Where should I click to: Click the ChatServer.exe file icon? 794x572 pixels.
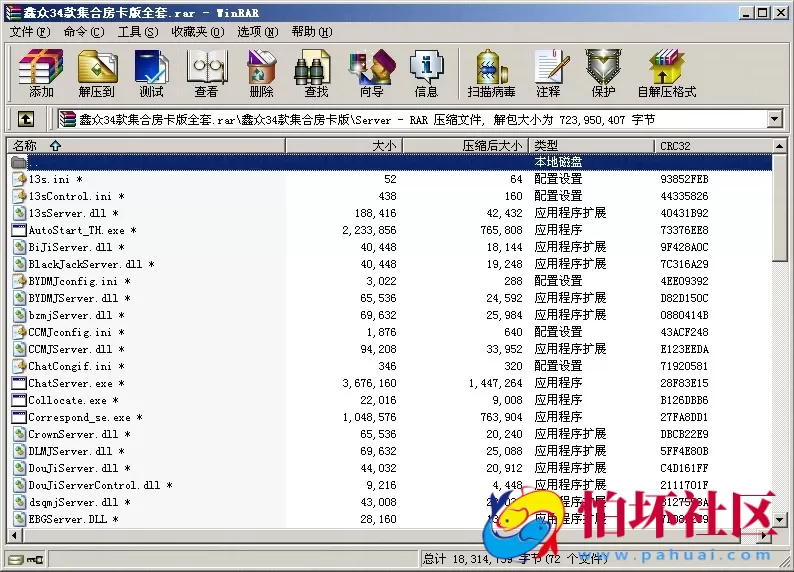coord(19,383)
